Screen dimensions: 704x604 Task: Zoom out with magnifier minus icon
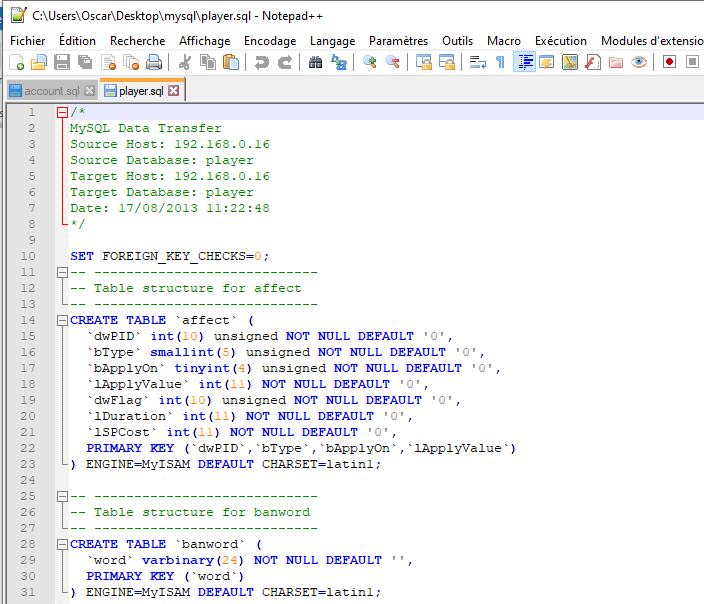pos(392,62)
